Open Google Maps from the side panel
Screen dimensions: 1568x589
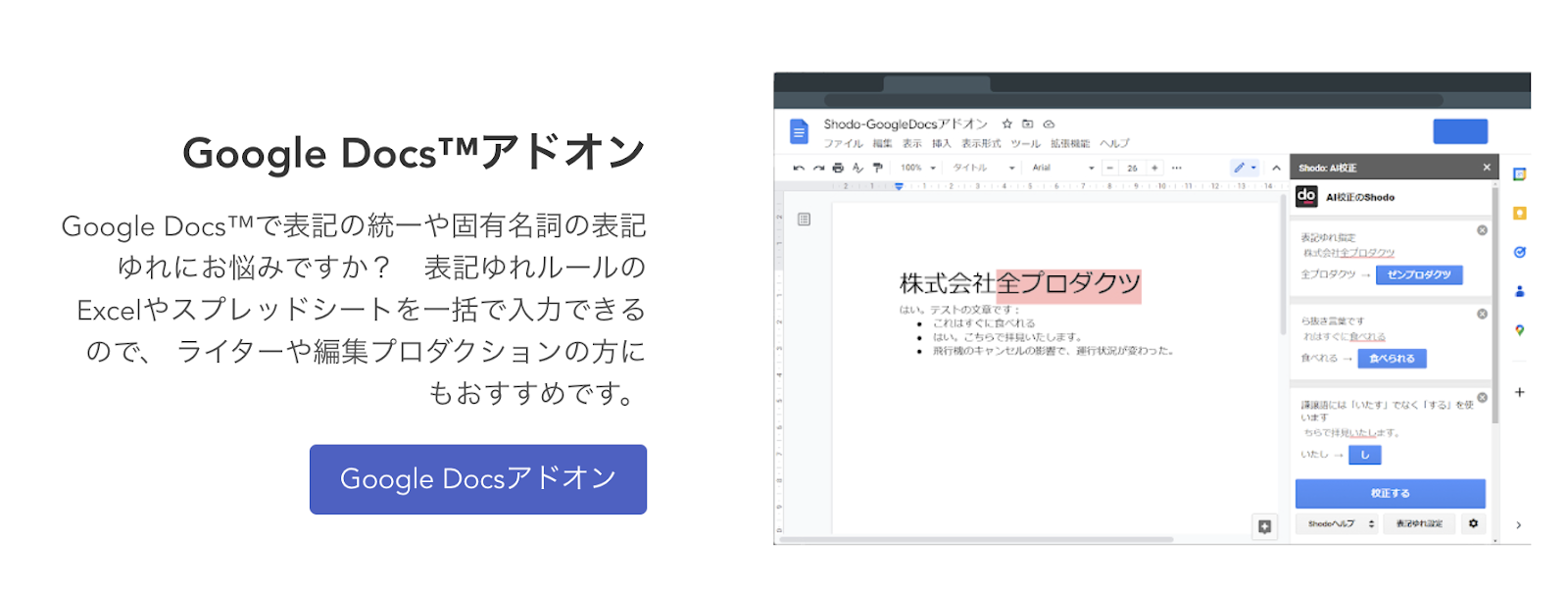1519,330
